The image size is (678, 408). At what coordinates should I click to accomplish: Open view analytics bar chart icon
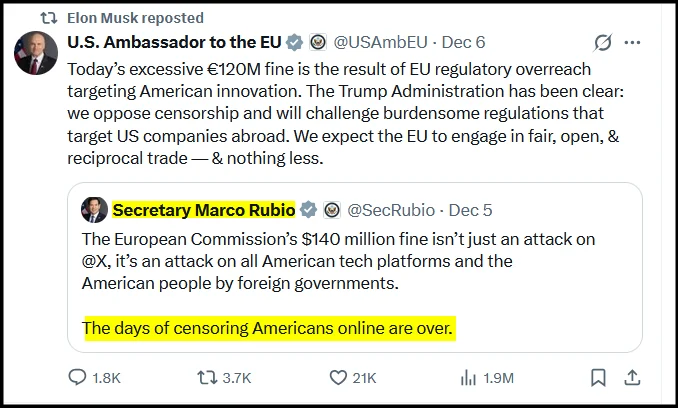point(467,377)
